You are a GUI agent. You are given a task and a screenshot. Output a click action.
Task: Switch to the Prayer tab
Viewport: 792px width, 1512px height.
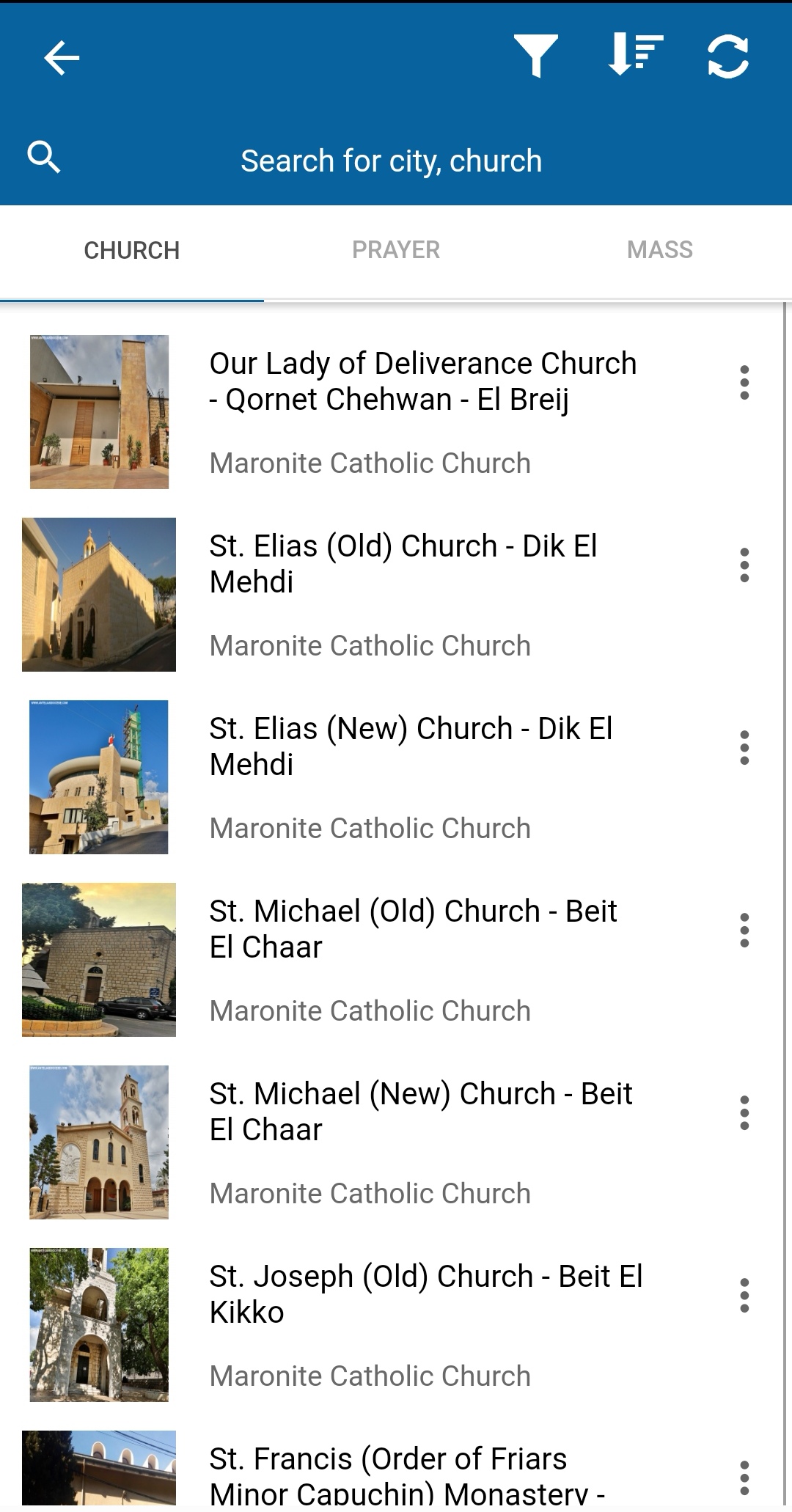click(396, 250)
